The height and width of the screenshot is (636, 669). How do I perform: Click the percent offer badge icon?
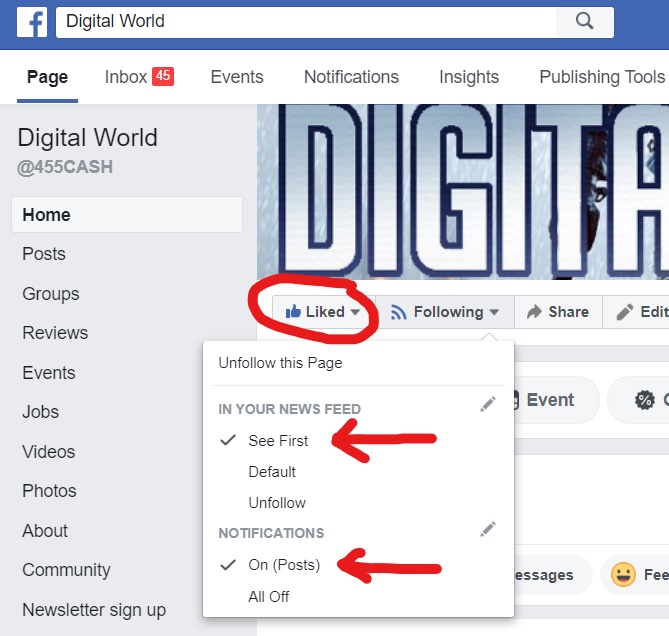tap(645, 400)
